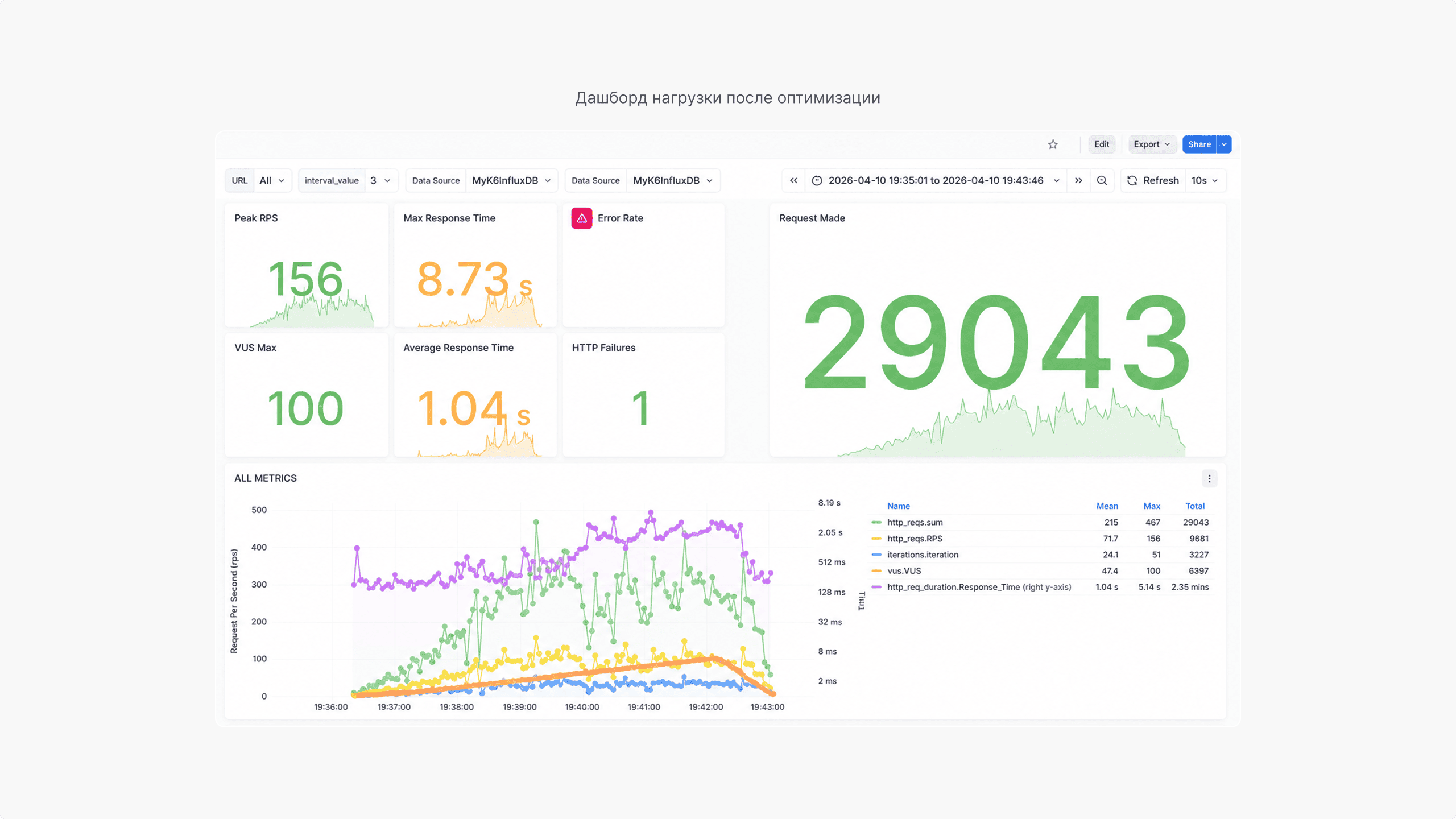Star this dashboard as favorite

pos(1053,144)
